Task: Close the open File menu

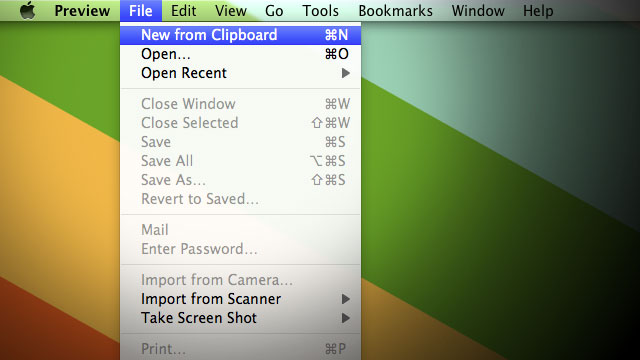Action: 141,11
